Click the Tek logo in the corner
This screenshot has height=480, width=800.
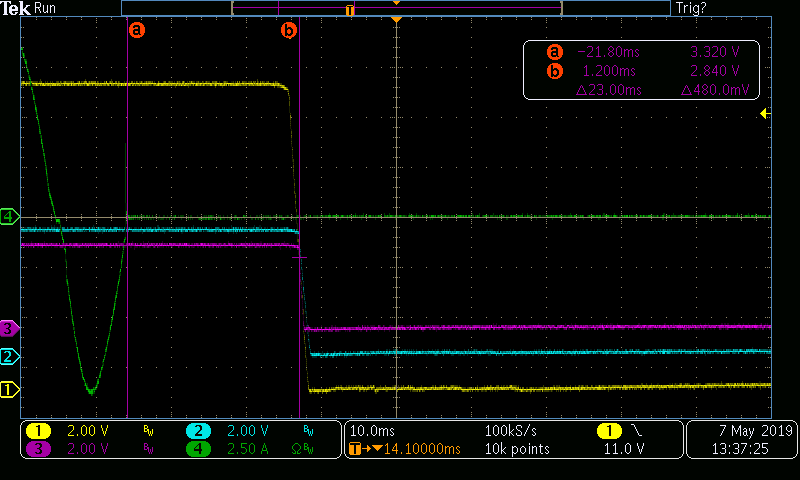pyautogui.click(x=15, y=8)
